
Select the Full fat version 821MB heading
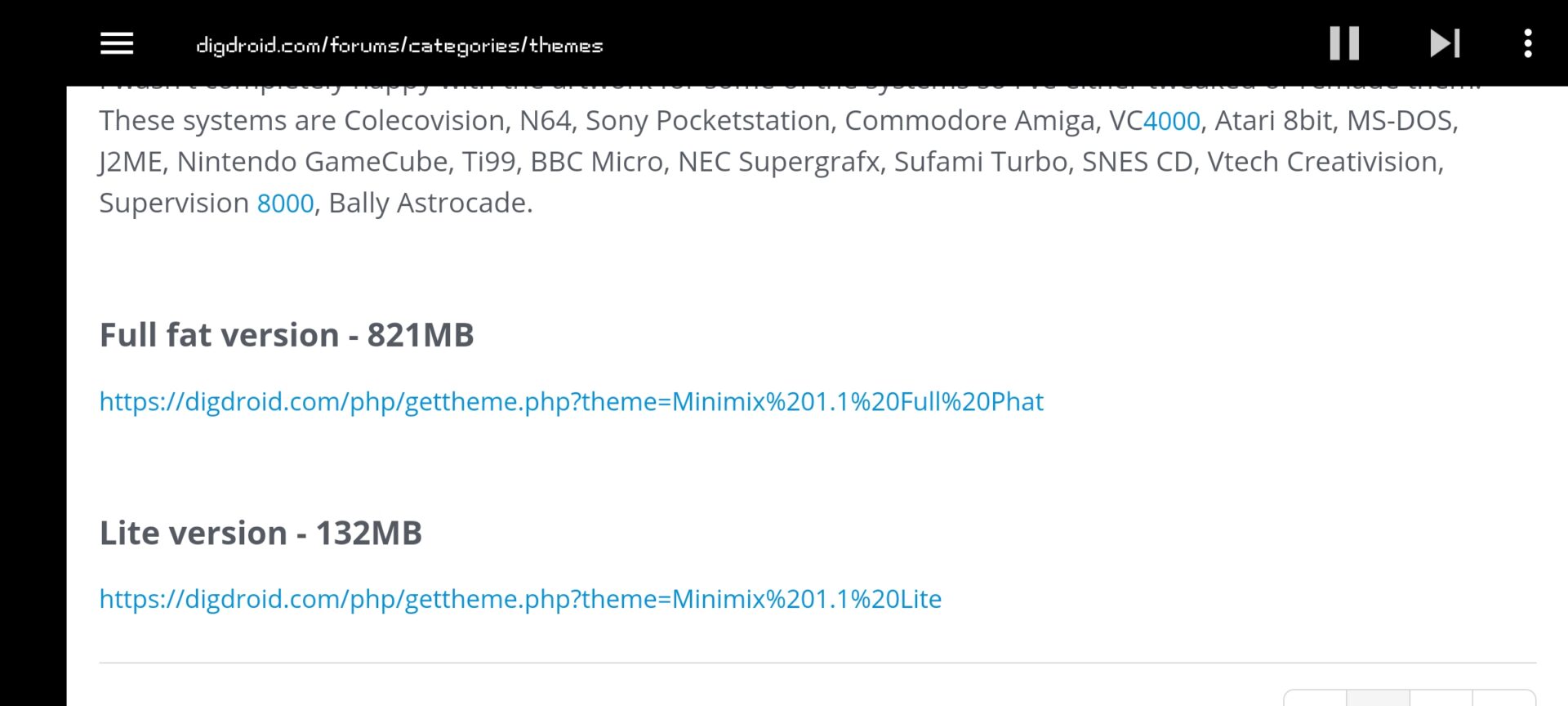pyautogui.click(x=287, y=334)
